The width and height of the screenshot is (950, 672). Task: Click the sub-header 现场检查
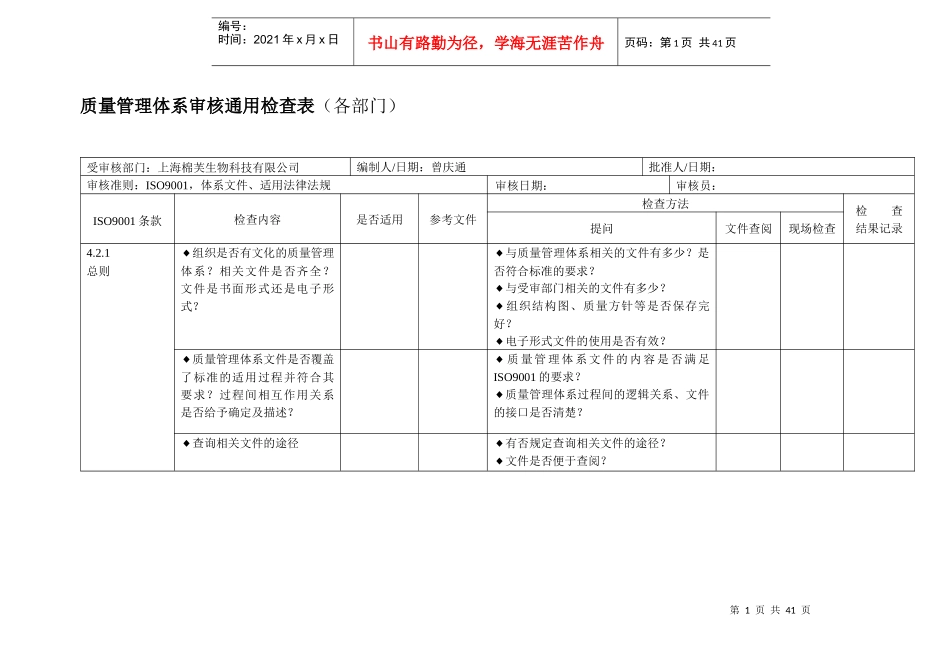812,228
